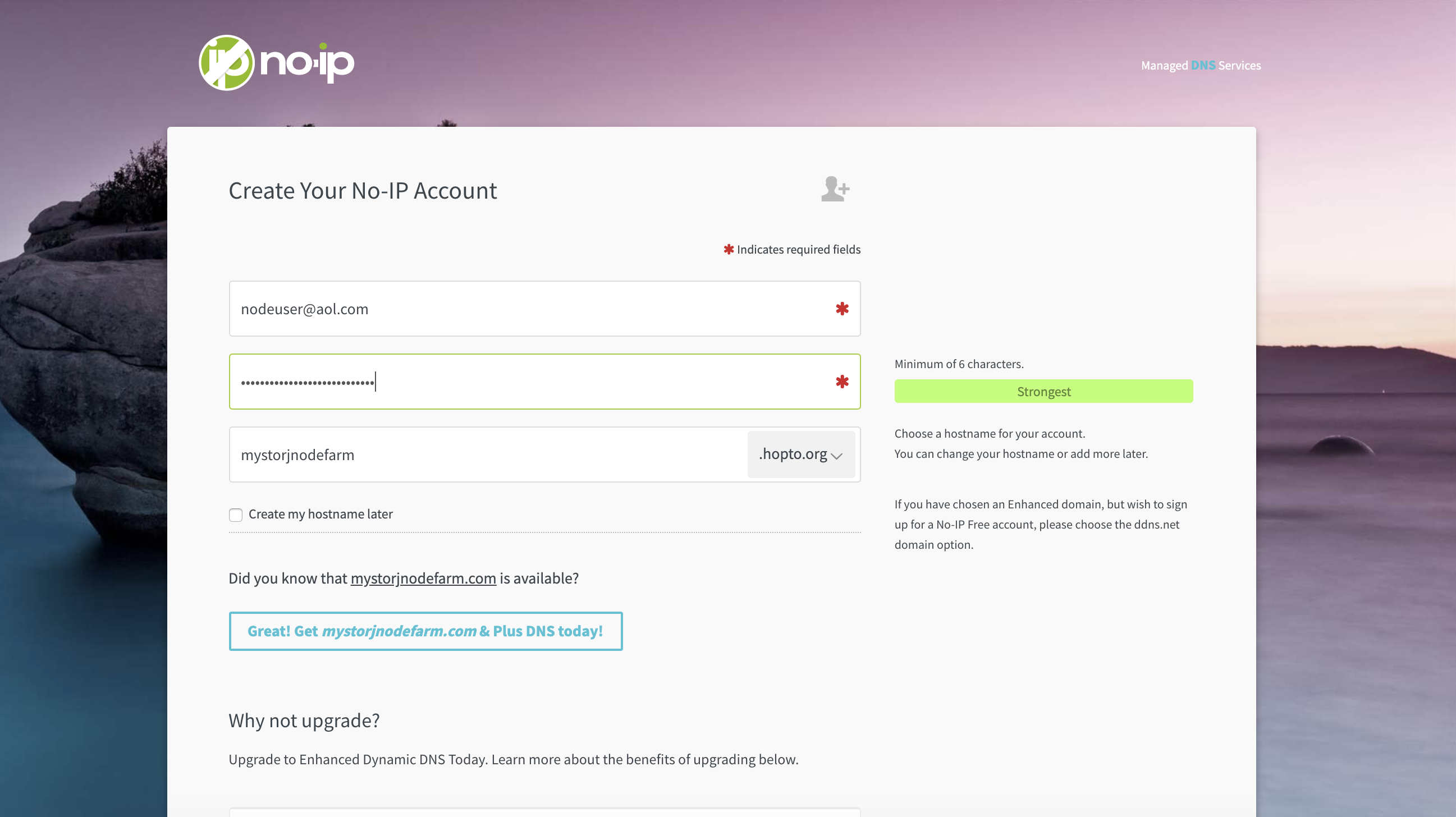Click the email field containing nodeuser@aol.com
Viewport: 1456px width, 817px height.
(544, 309)
